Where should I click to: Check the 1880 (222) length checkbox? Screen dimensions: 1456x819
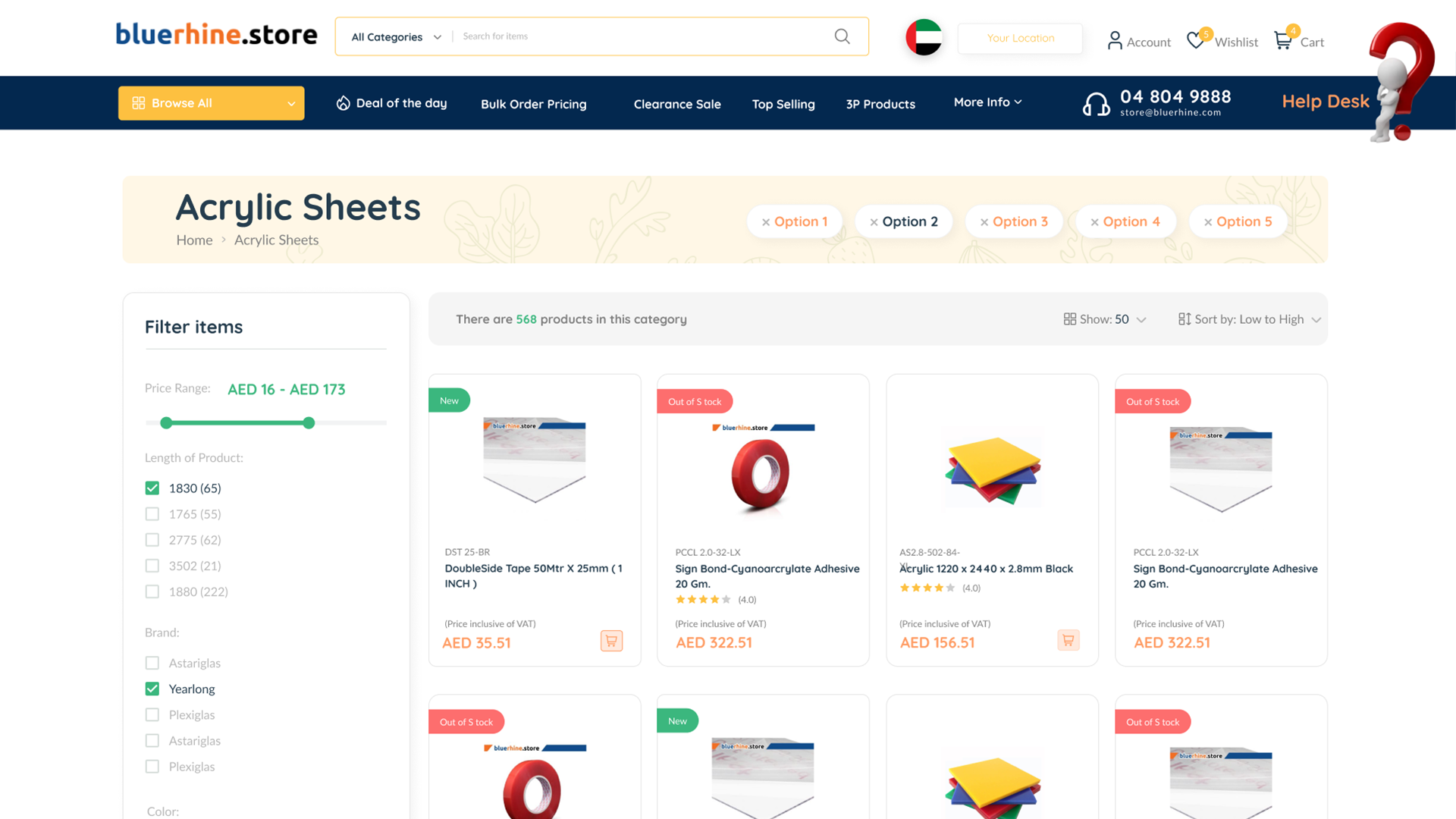click(152, 591)
